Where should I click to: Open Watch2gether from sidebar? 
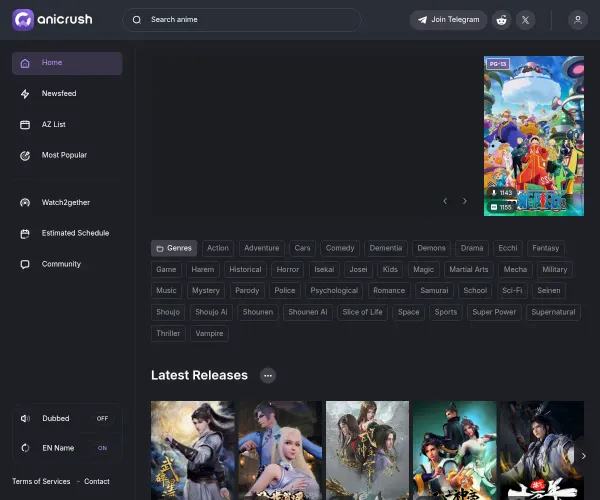65,203
